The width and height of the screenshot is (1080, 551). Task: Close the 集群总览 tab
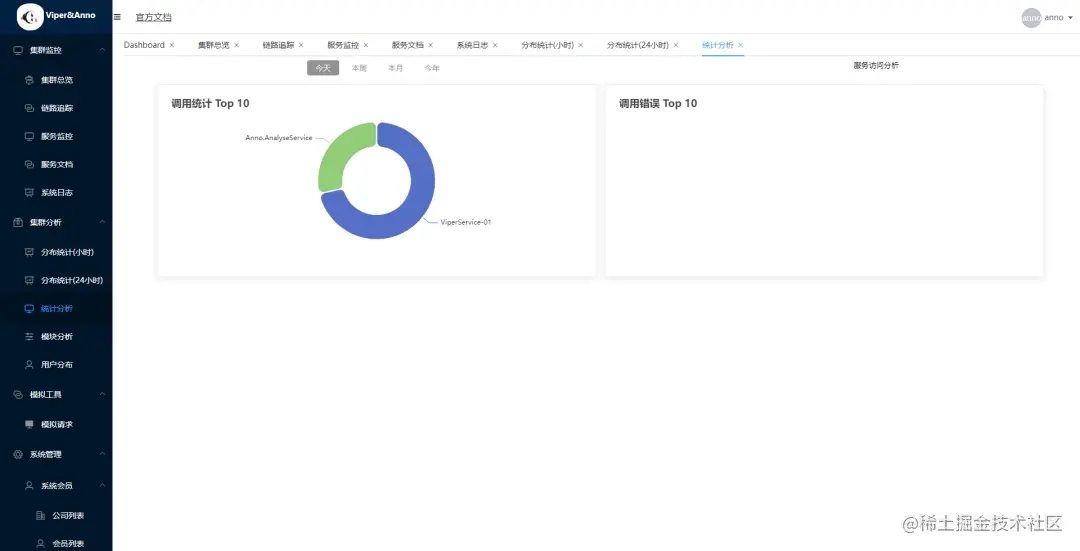236,45
